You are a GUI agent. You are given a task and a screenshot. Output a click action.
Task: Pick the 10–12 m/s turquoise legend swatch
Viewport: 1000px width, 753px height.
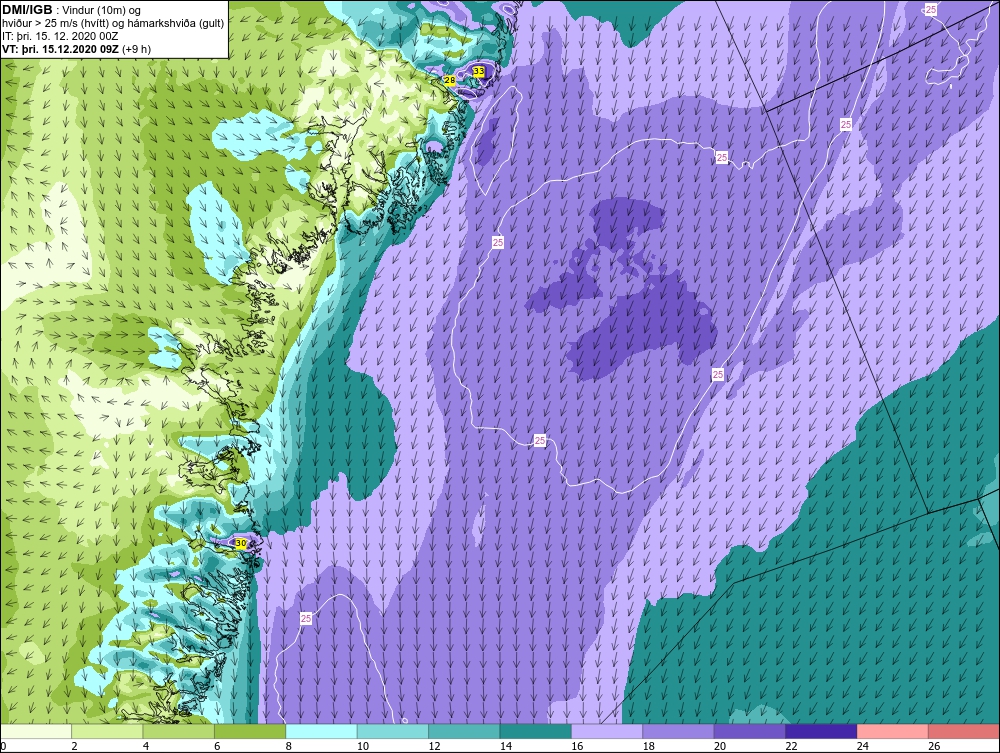pos(393,731)
